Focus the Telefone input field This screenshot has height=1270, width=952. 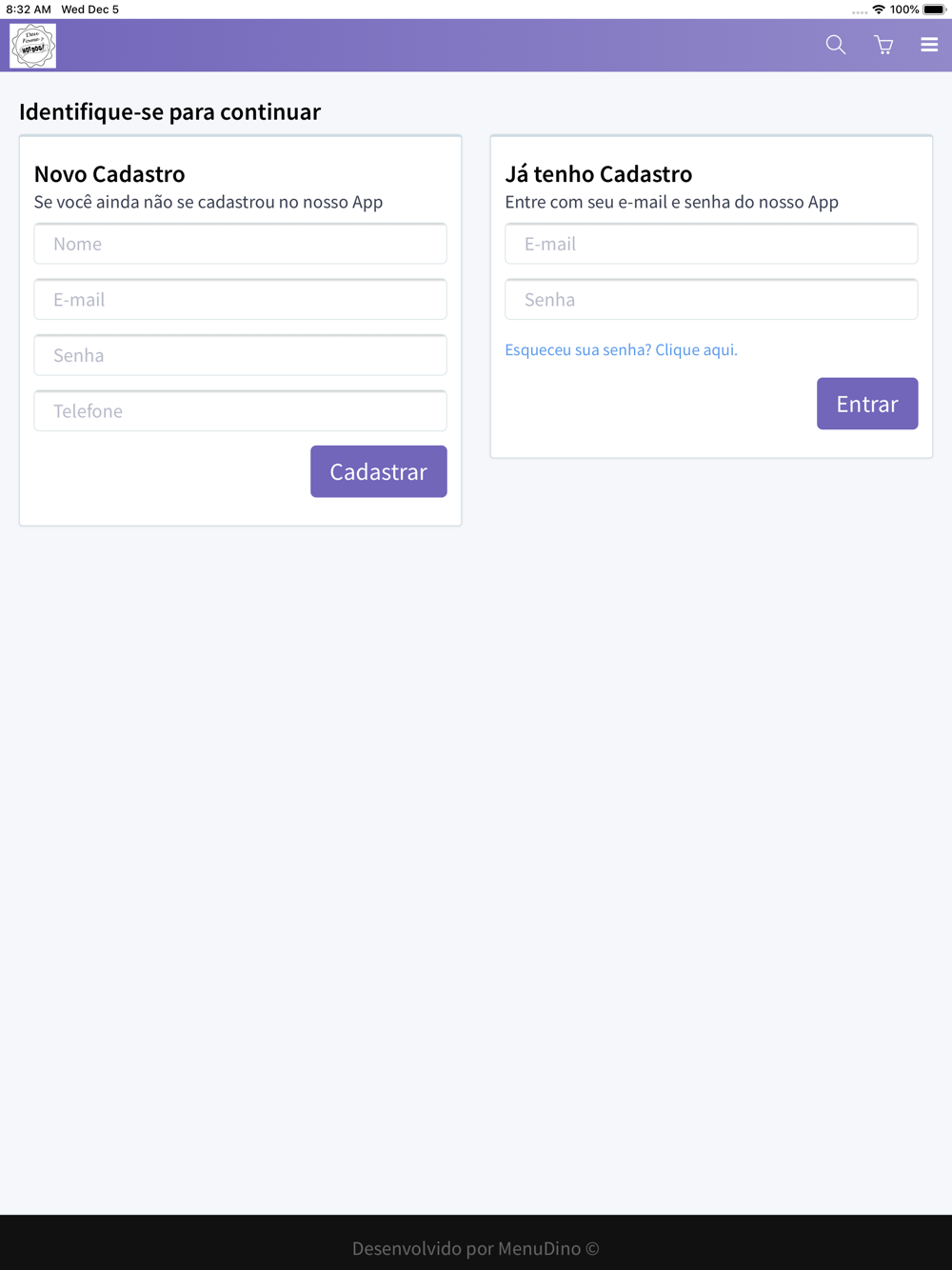point(241,410)
